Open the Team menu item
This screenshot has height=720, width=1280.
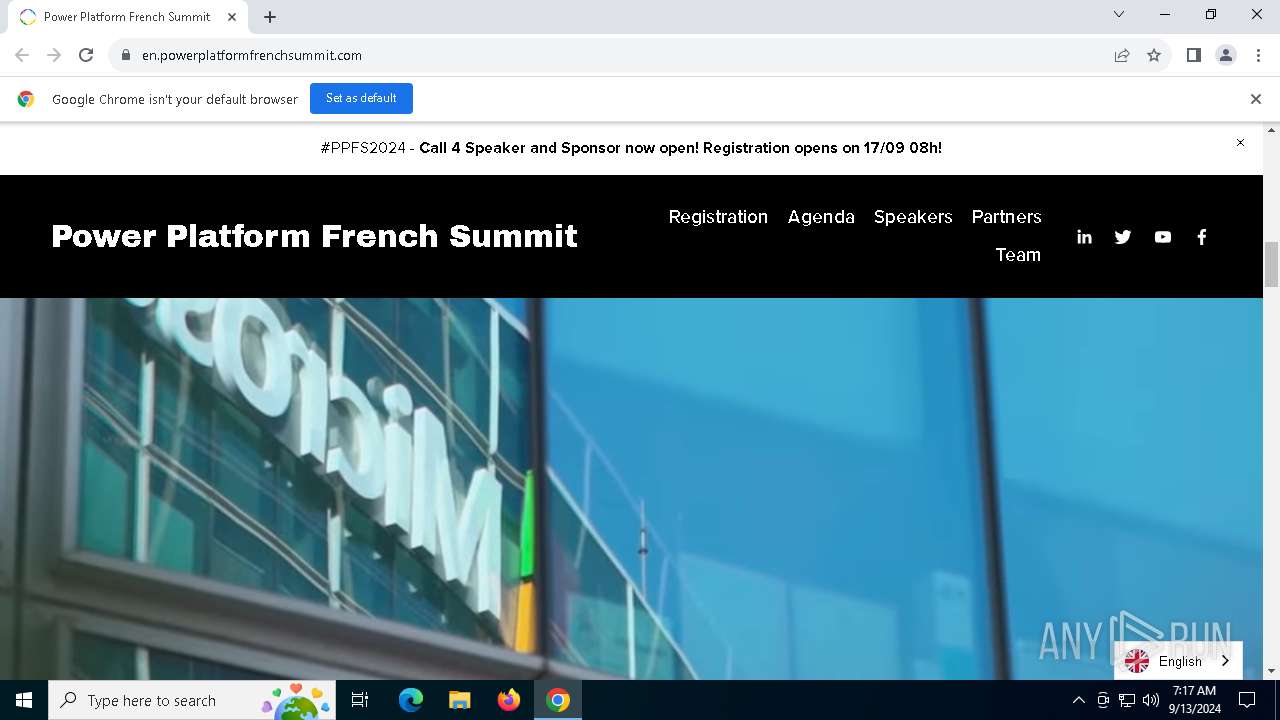point(1018,255)
